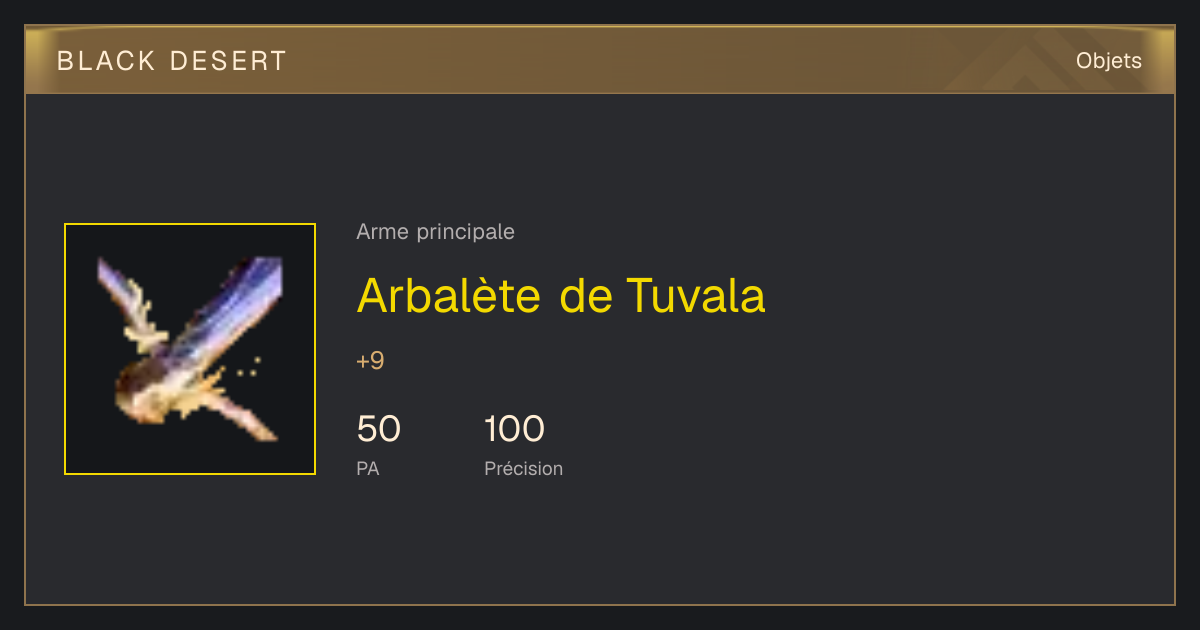The width and height of the screenshot is (1200, 630).
Task: Open the Objets link in header
Action: (1108, 61)
